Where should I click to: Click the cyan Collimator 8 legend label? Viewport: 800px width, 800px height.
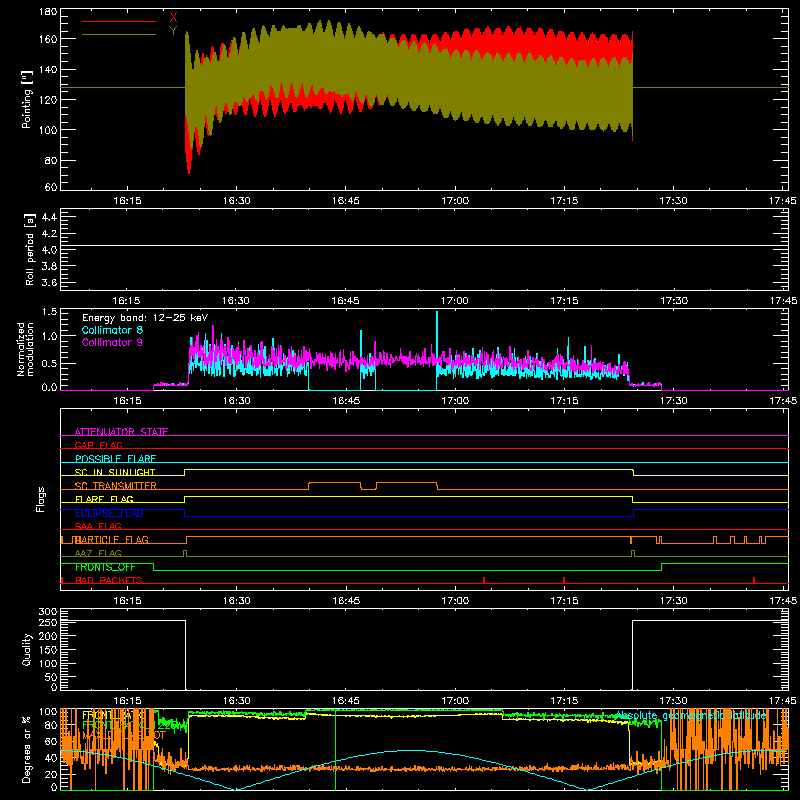tap(112, 330)
